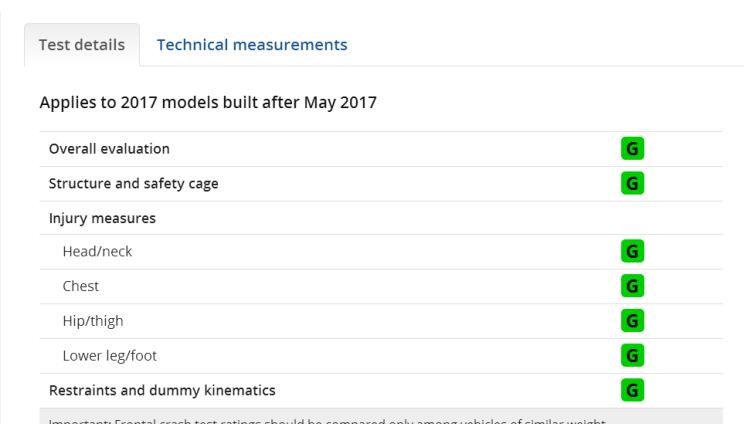The image size is (744, 424).
Task: Click the blank area beside Technical measurements tab
Action: pos(546,45)
